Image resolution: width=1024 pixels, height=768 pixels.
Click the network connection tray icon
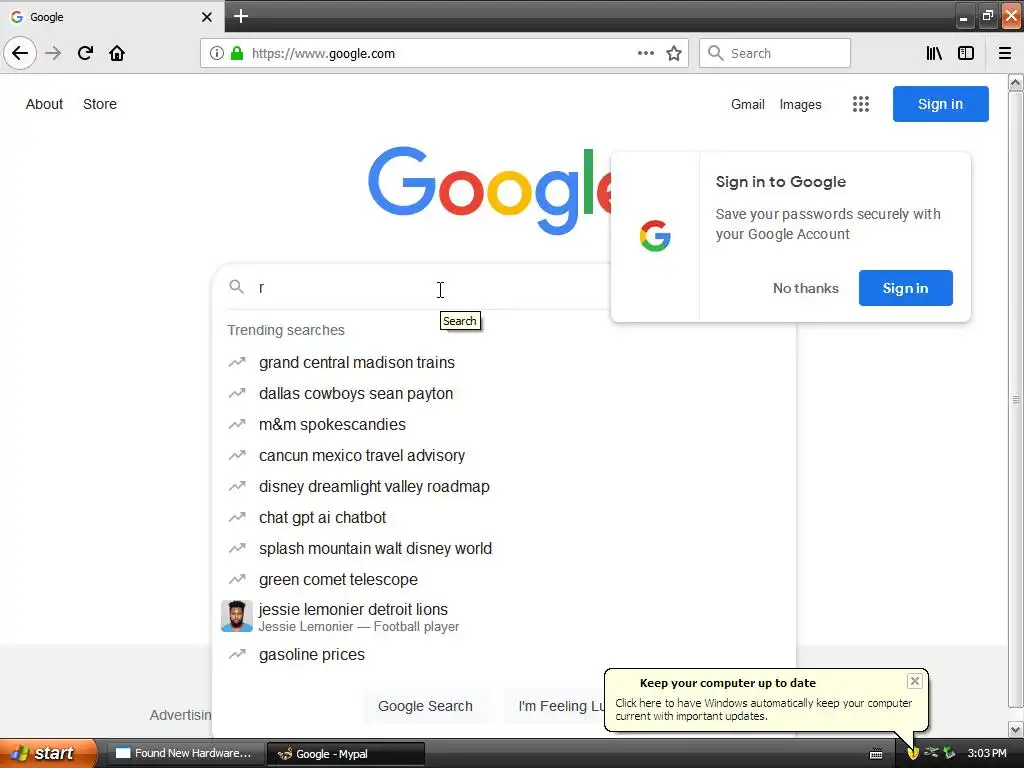[931, 753]
